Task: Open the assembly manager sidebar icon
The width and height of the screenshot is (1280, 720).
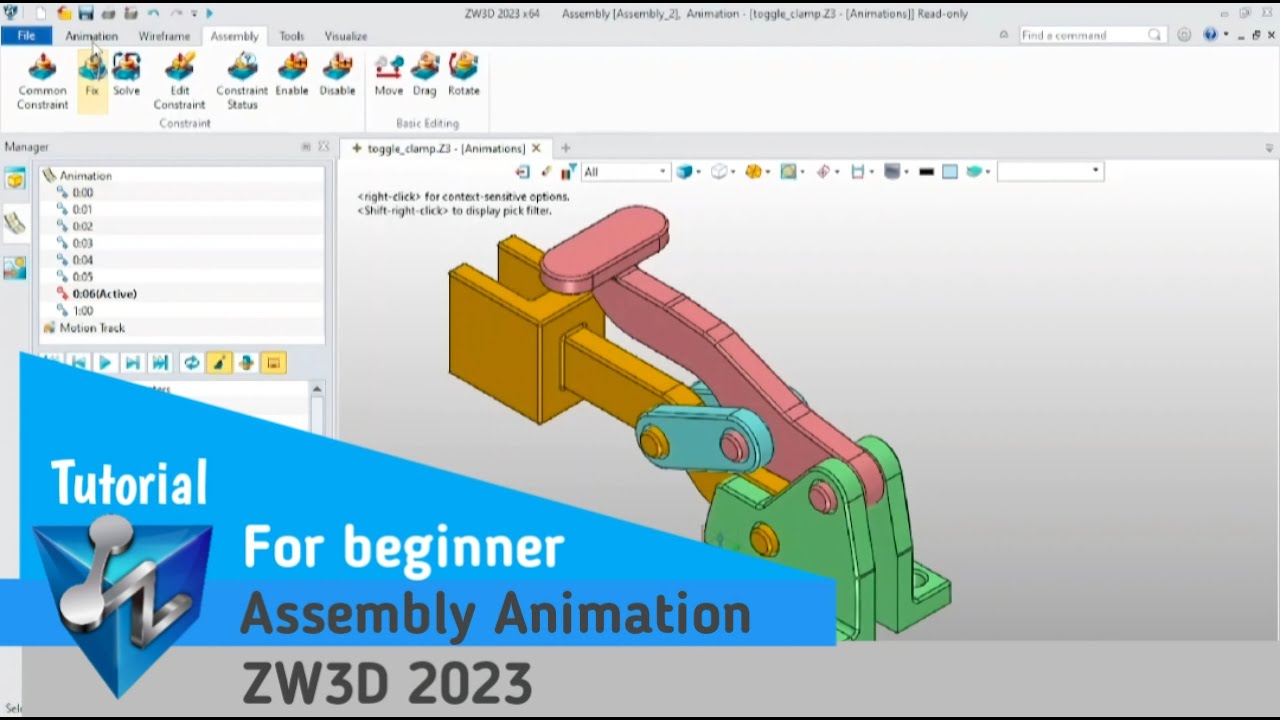Action: (x=15, y=179)
